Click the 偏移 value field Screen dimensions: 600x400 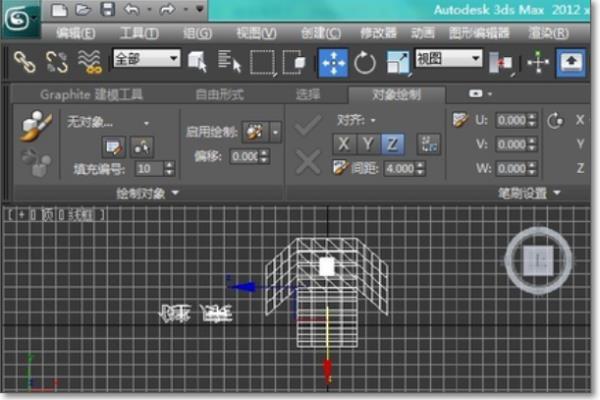pyautogui.click(x=244, y=156)
